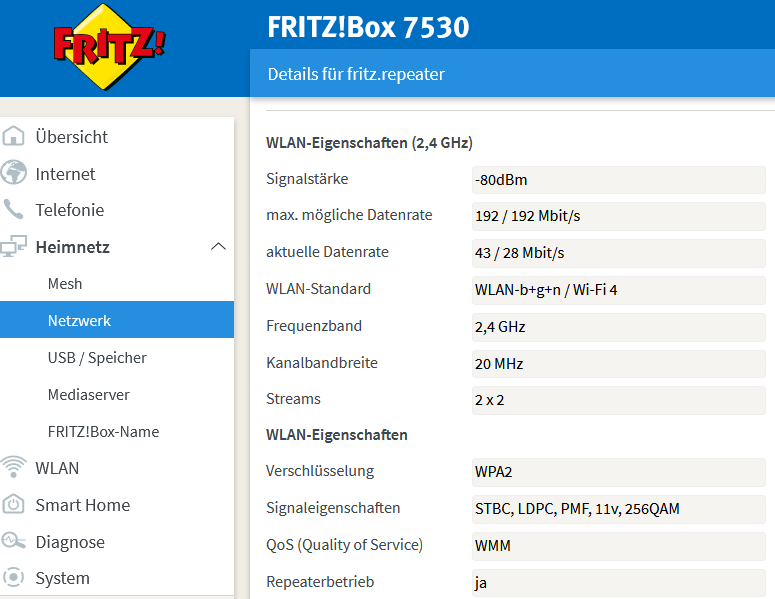
Task: Click the Frequenzband field showing 2,4 GHz
Action: [x=619, y=327]
